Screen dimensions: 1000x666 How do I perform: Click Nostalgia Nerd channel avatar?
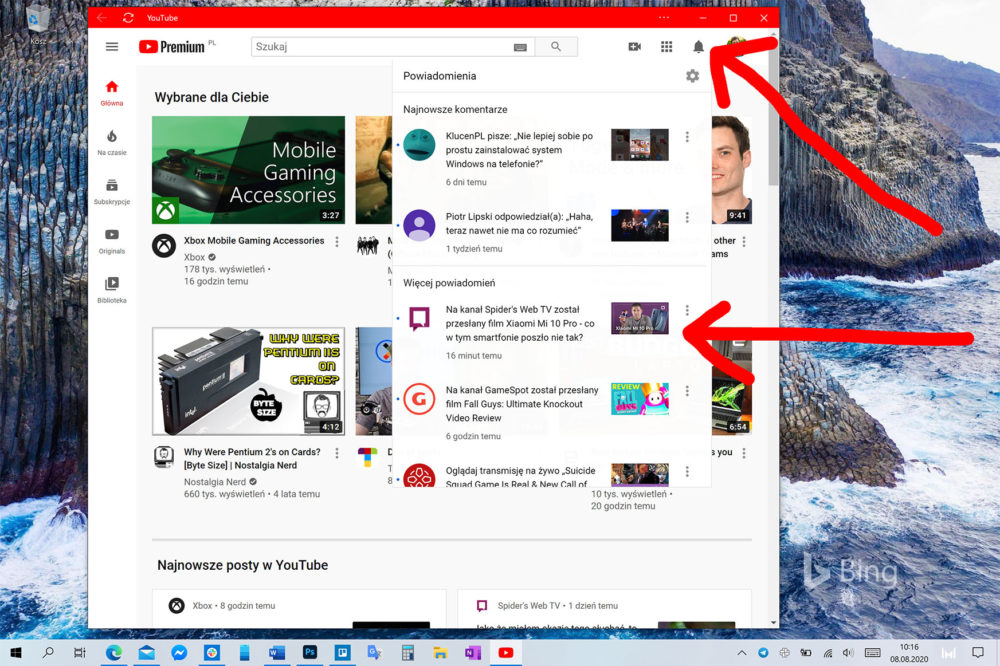164,457
